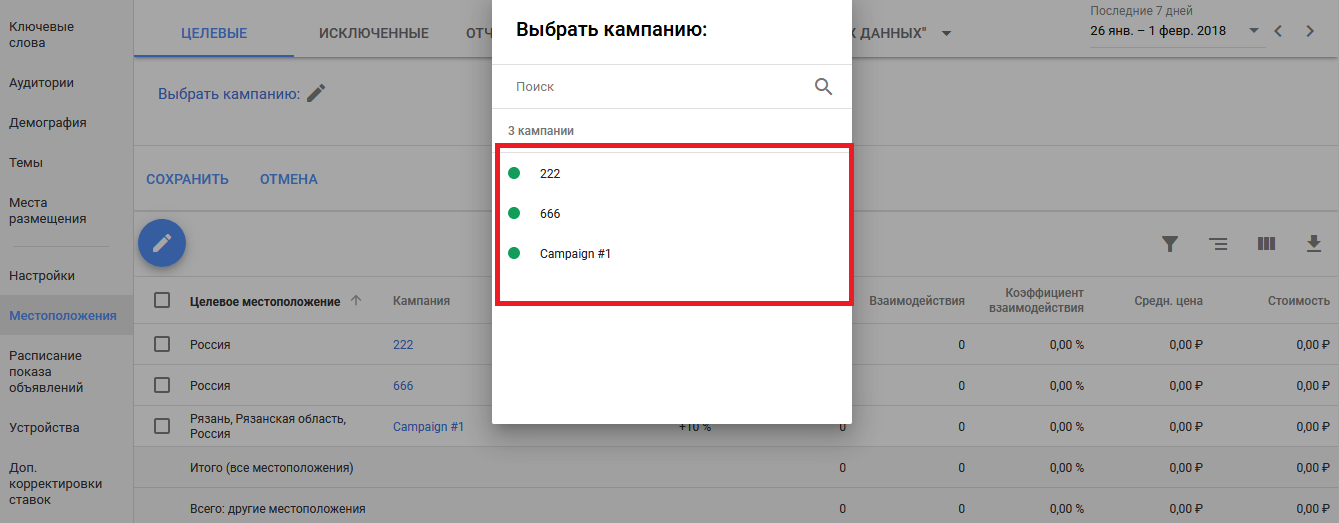Toggle the select-all header checkbox
The width and height of the screenshot is (1339, 523).
pyautogui.click(x=162, y=300)
